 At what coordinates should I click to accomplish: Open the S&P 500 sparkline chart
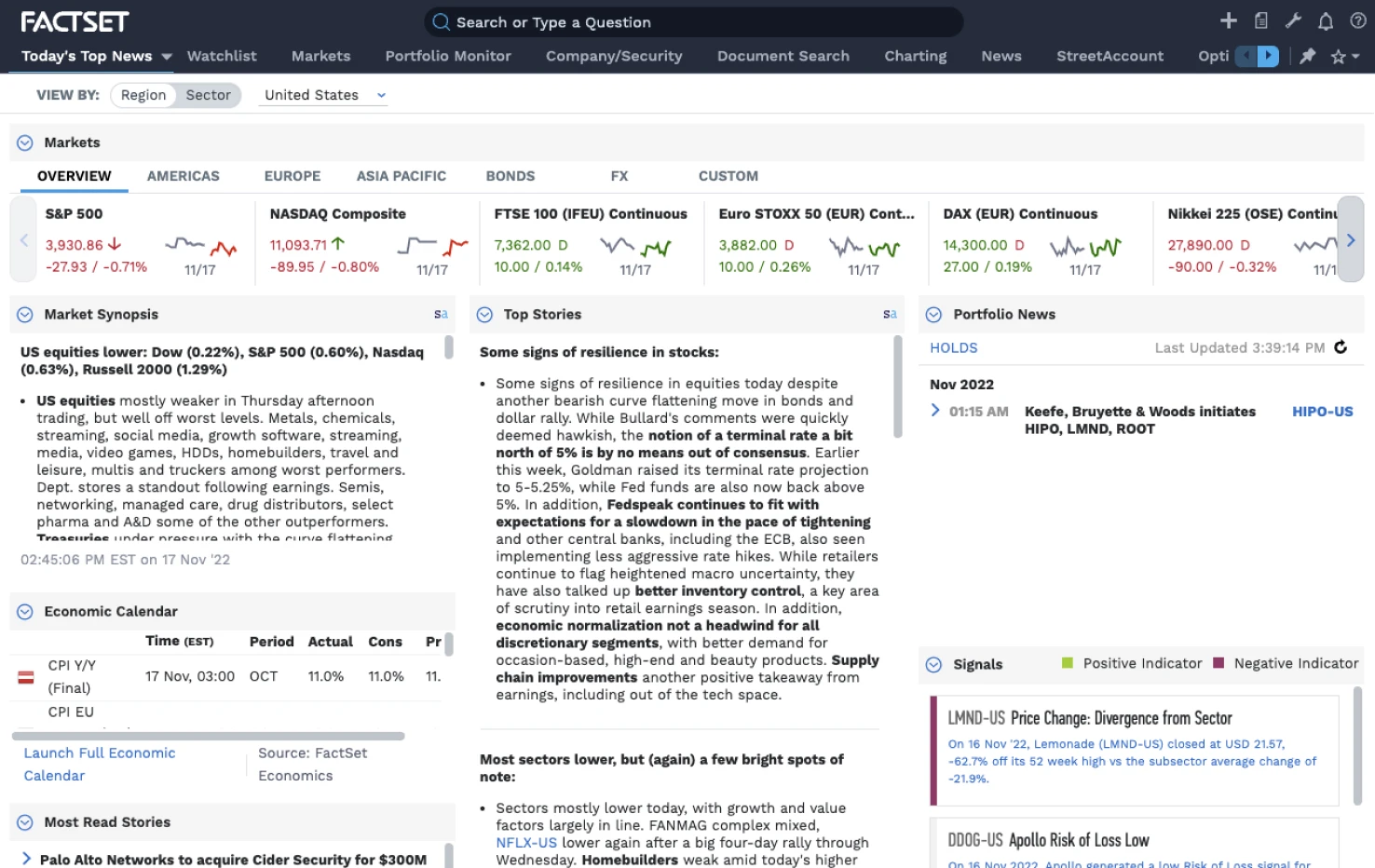pos(200,247)
